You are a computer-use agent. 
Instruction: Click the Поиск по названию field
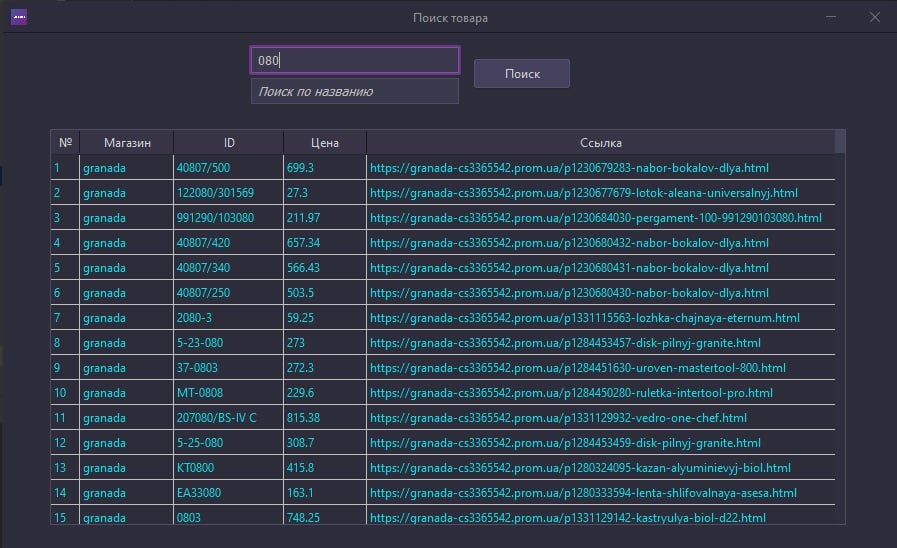355,91
